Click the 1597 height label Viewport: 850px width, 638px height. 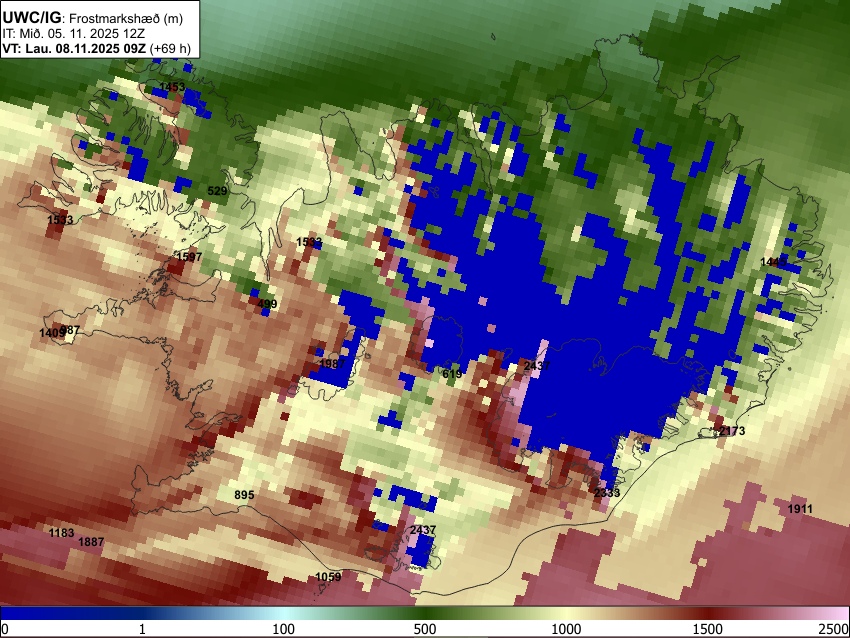189,256
